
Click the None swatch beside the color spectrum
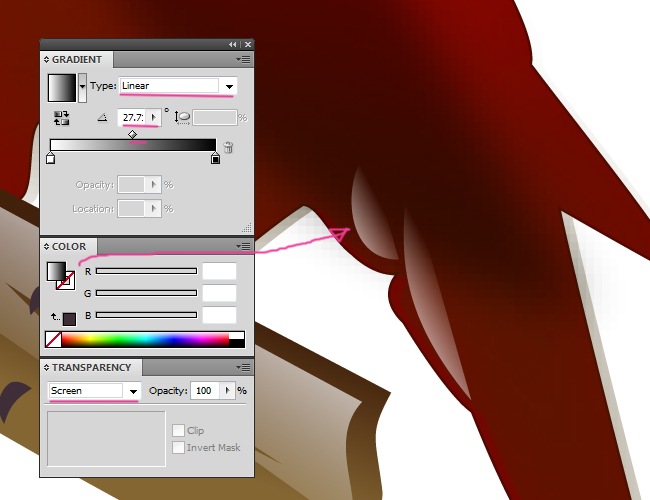coord(54,340)
